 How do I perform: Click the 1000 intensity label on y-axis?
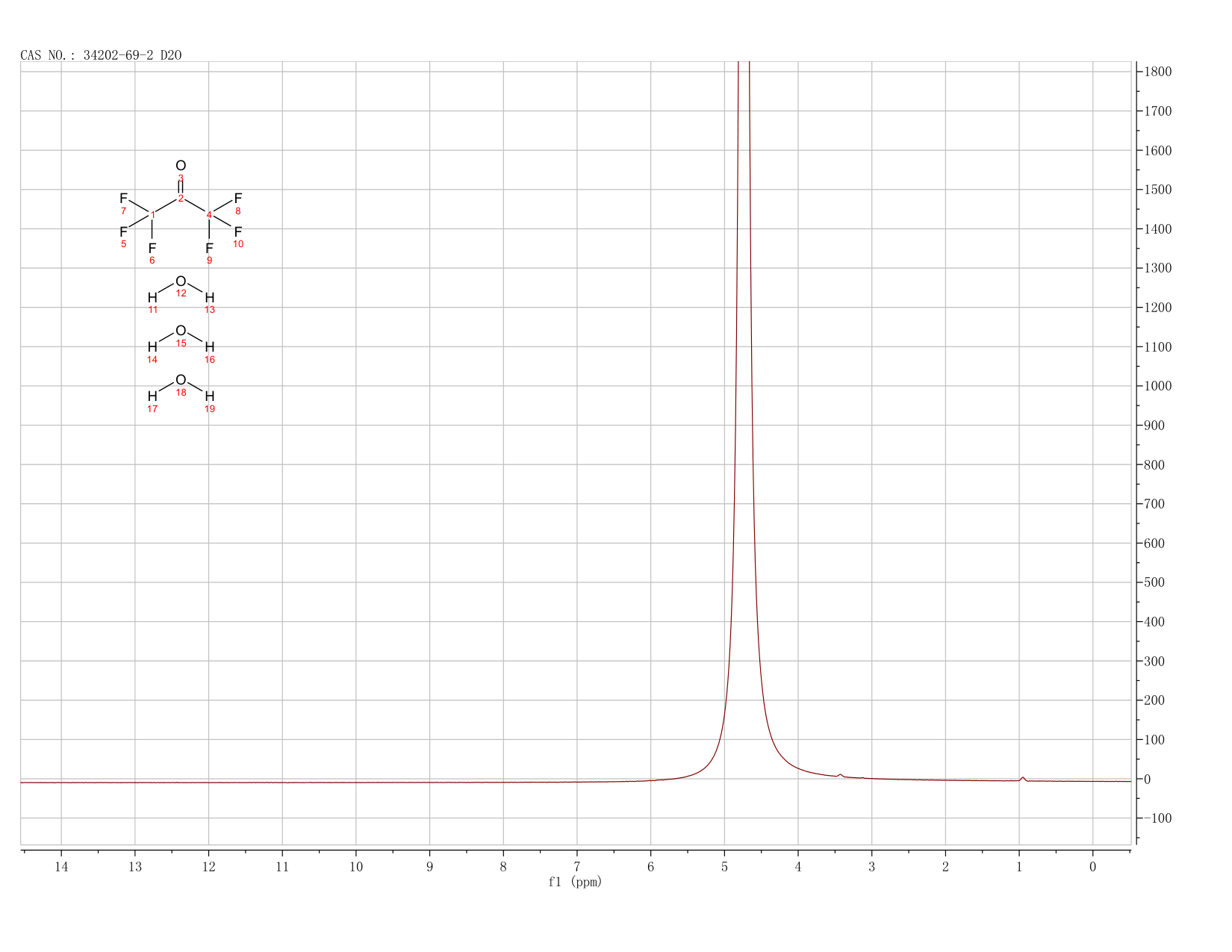1158,386
